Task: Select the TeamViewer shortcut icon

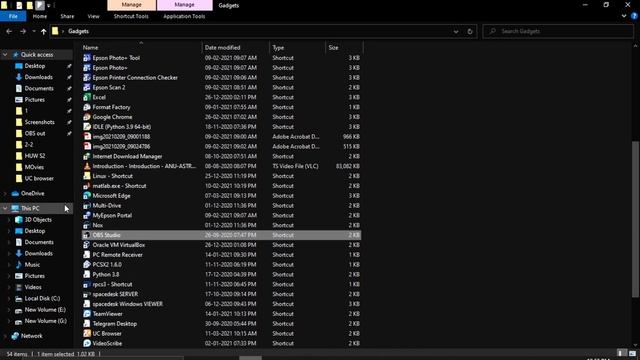Action: pyautogui.click(x=87, y=314)
